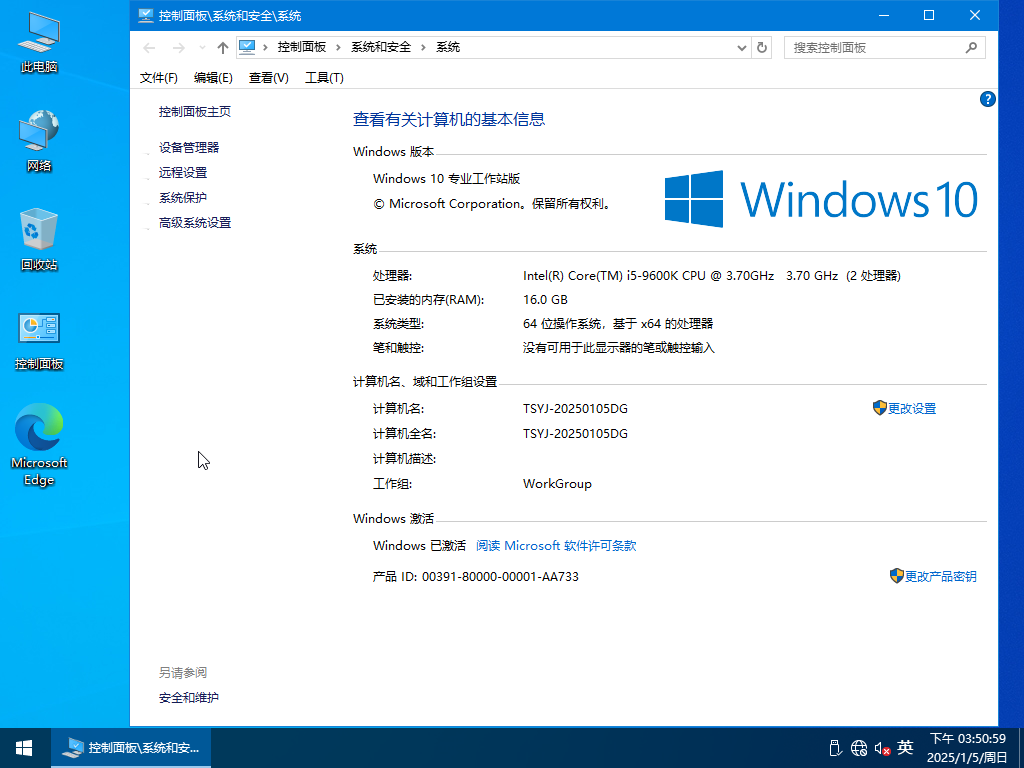Viewport: 1024px width, 768px height.
Task: Click the 16.0 GB RAM value
Action: [x=545, y=300]
